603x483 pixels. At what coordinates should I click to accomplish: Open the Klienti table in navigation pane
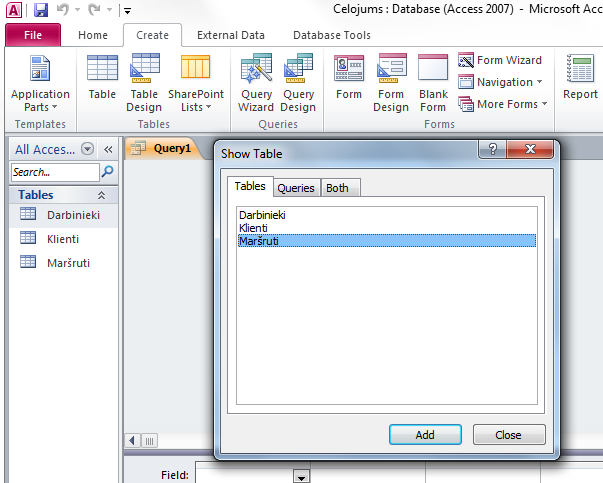coord(62,239)
